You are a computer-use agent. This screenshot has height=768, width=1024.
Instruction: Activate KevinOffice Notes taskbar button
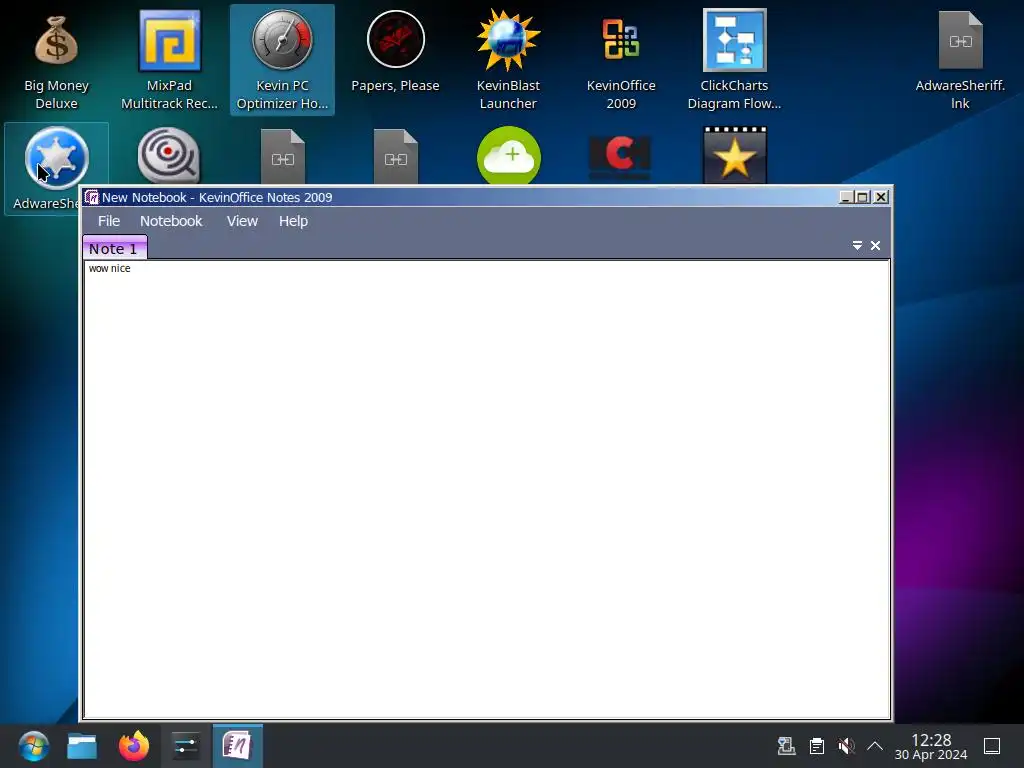pos(238,746)
